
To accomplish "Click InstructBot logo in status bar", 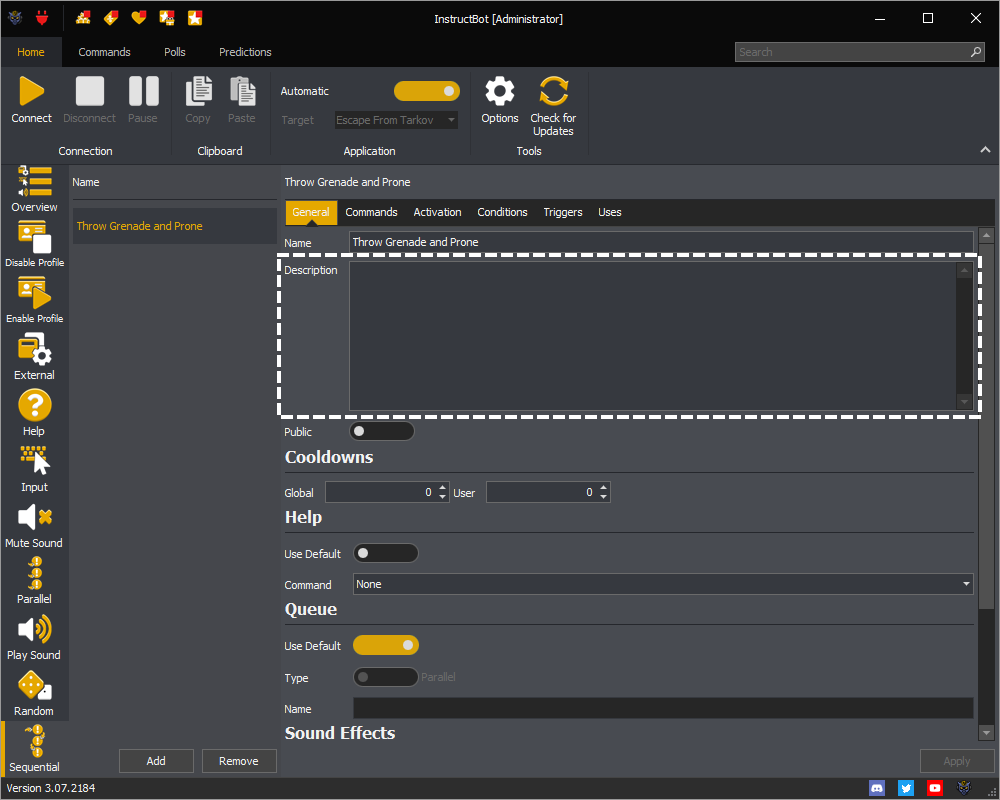I will coord(964,789).
